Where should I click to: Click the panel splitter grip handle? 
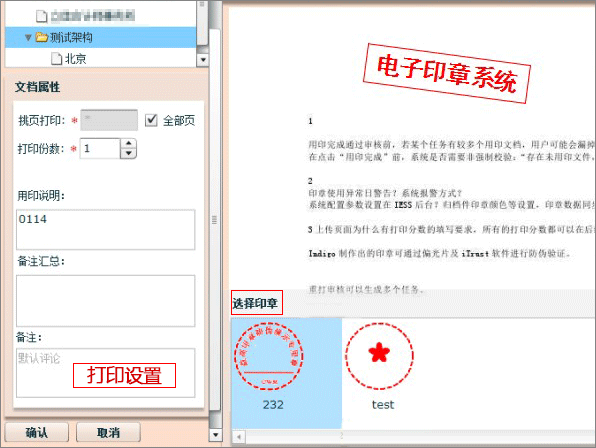tap(214, 220)
